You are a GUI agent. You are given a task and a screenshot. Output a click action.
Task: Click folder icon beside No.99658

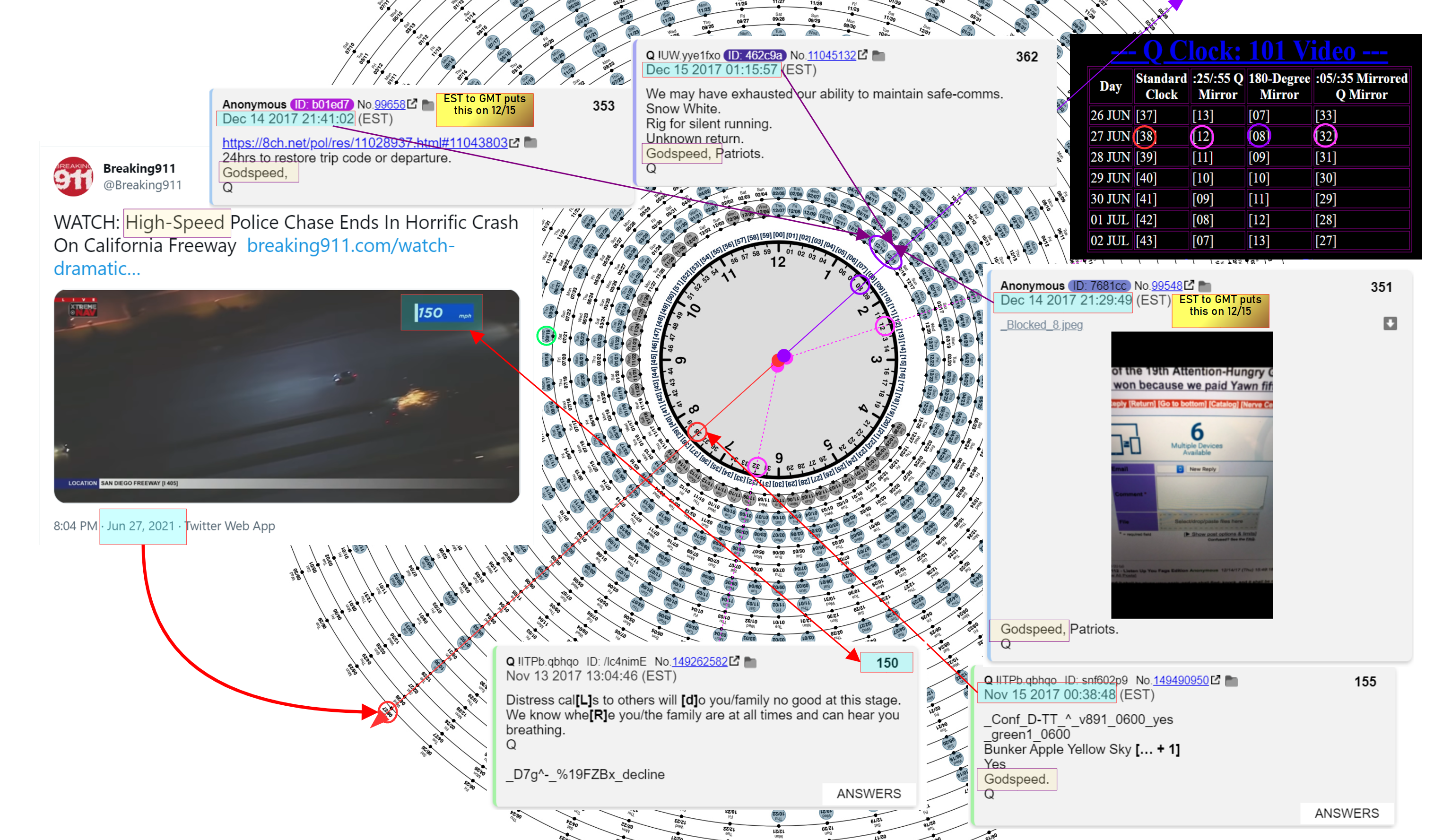428,105
